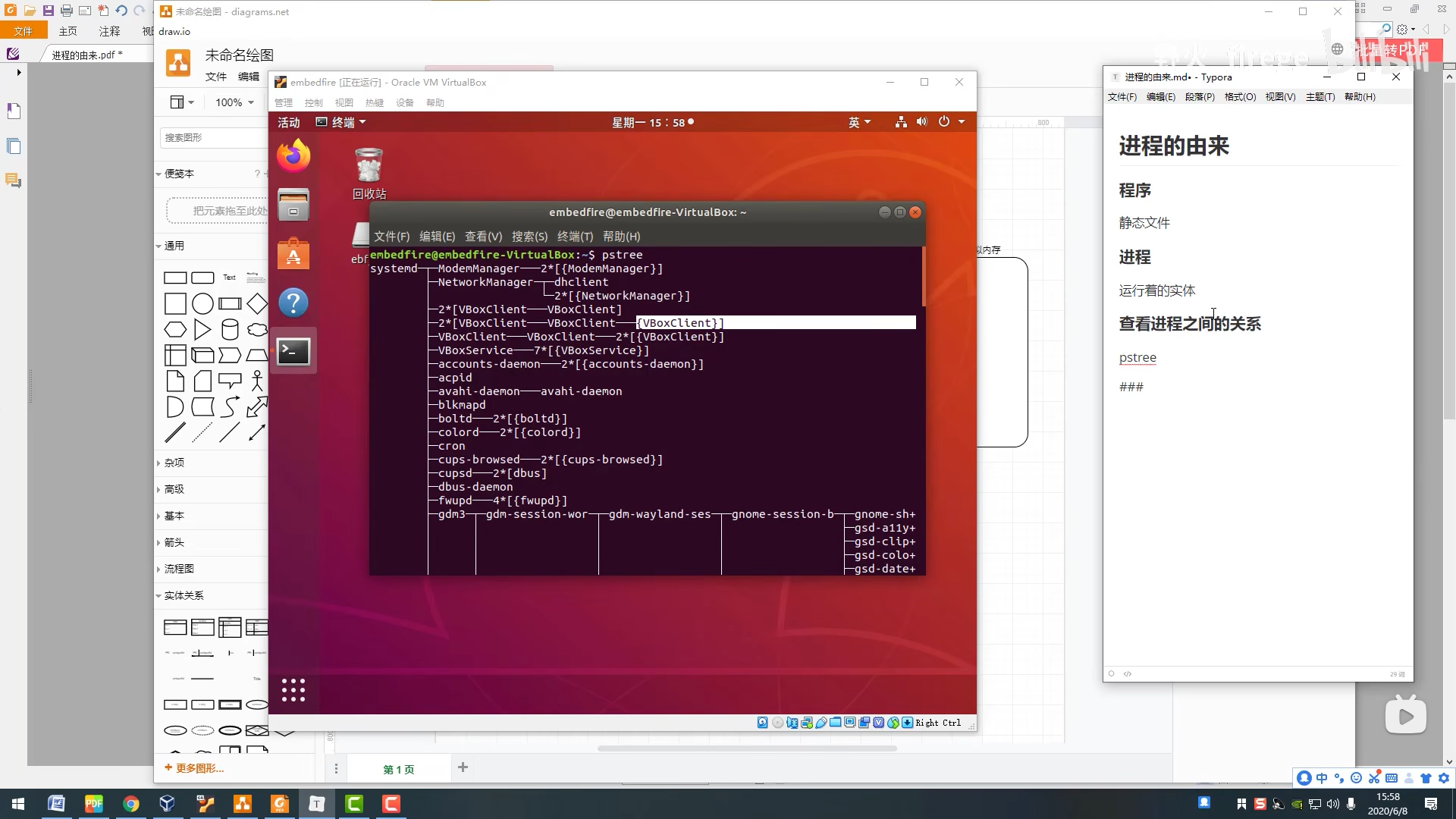1456x819 pixels.
Task: Collapse the 通用 shape section
Action: click(174, 246)
